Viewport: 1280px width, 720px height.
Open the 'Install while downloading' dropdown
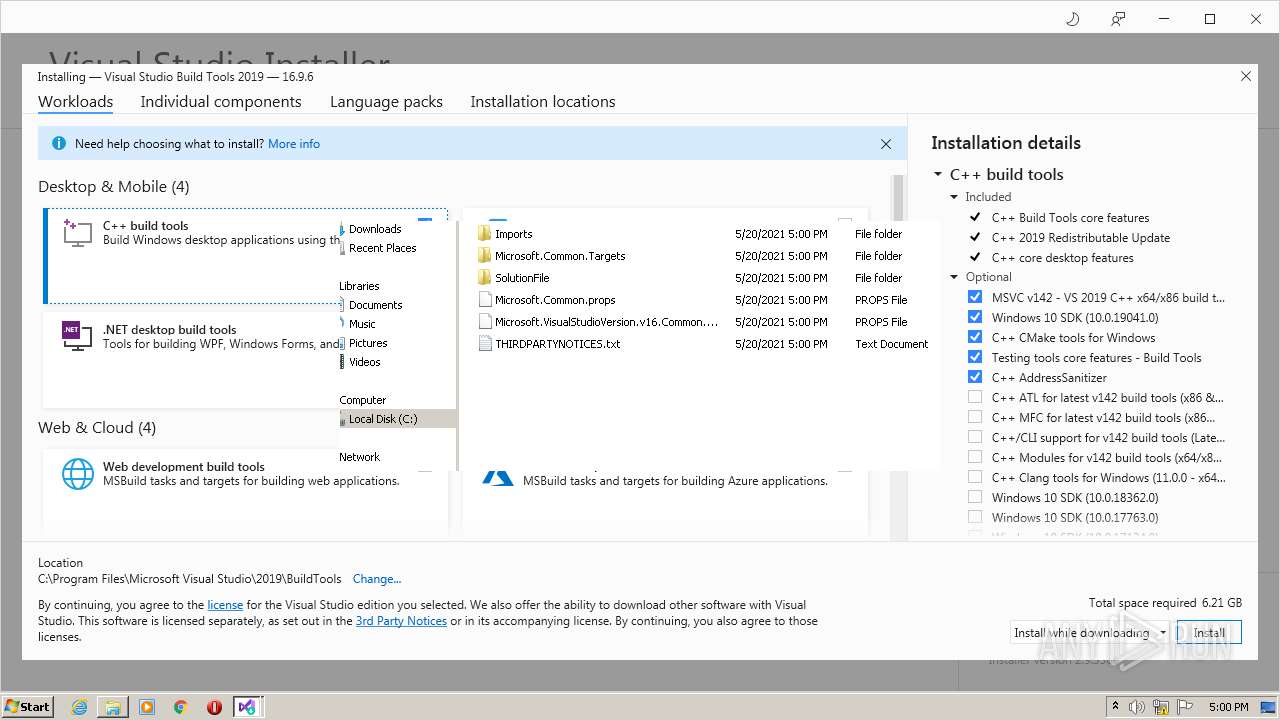click(1163, 633)
